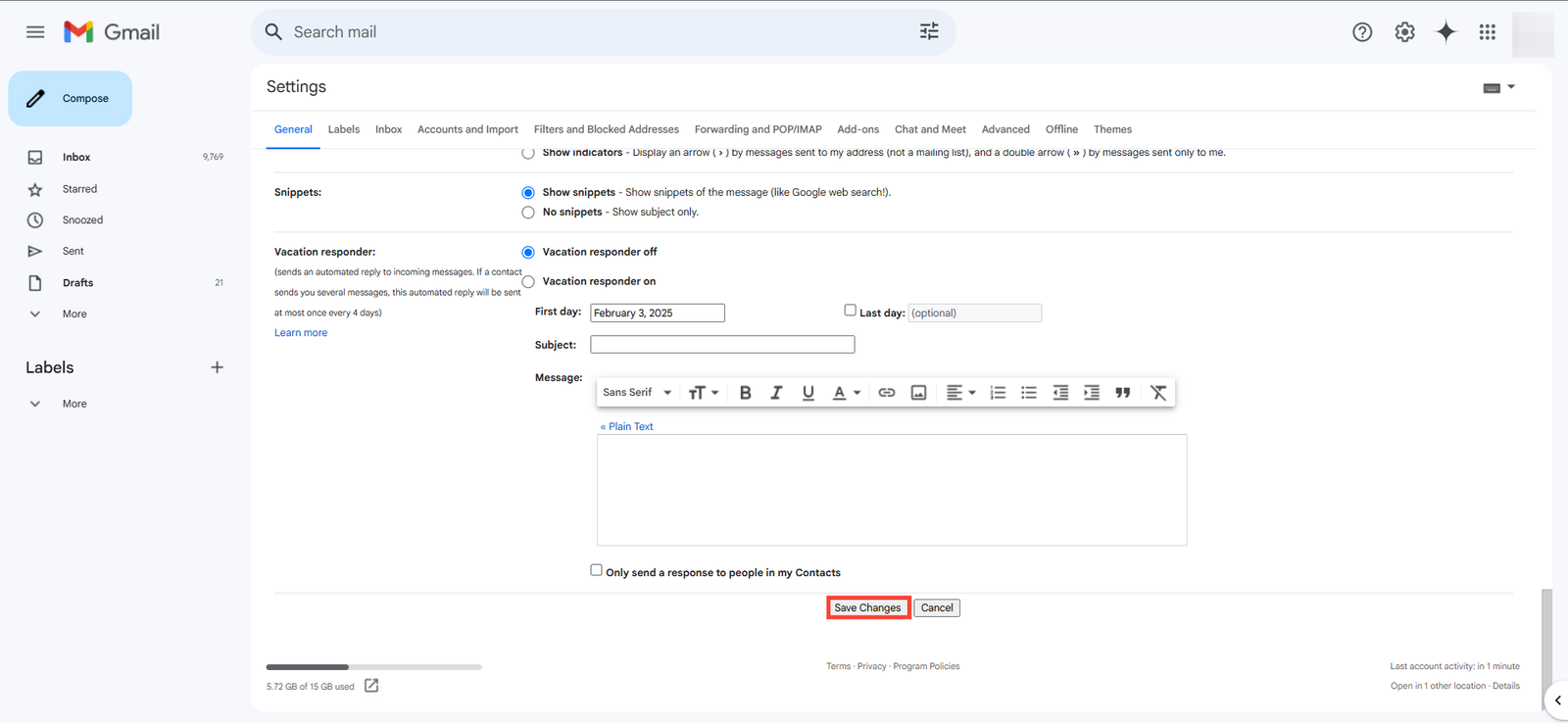
Task: Toggle italic in message toolbar
Action: click(776, 393)
